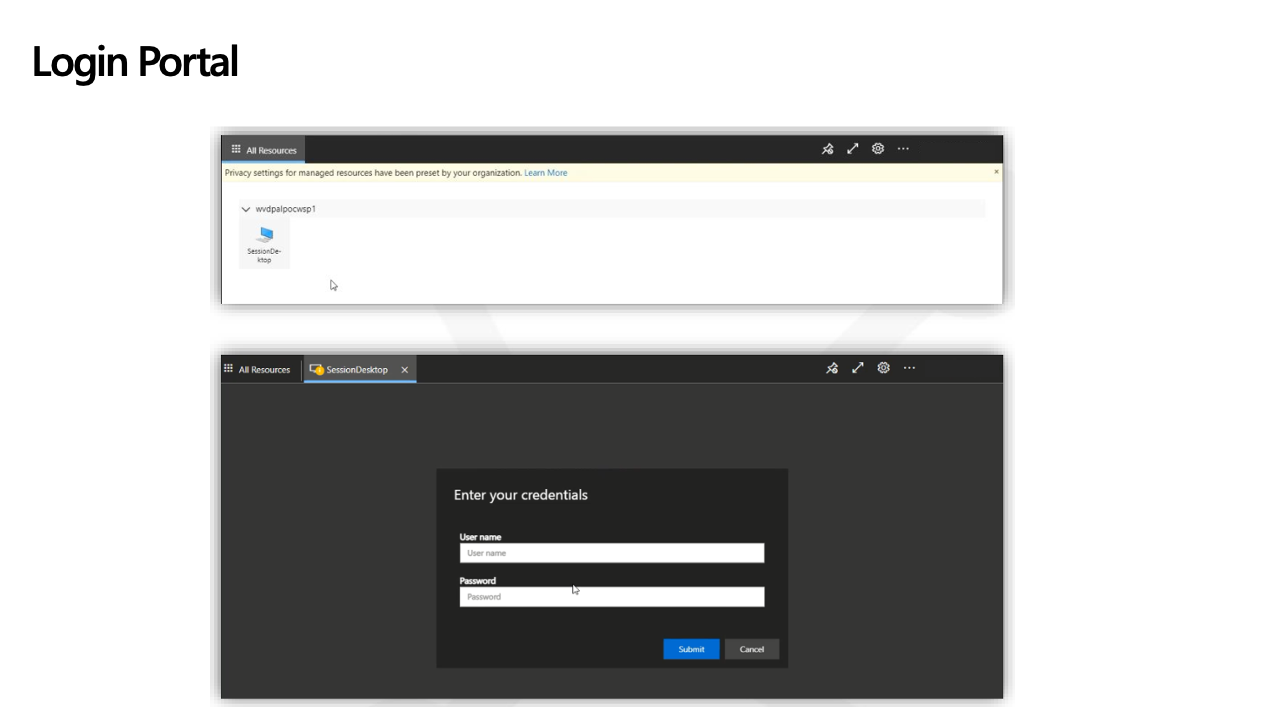
Task: Collapse the wvdpalpocwsp1 workspace group
Action: [246, 209]
